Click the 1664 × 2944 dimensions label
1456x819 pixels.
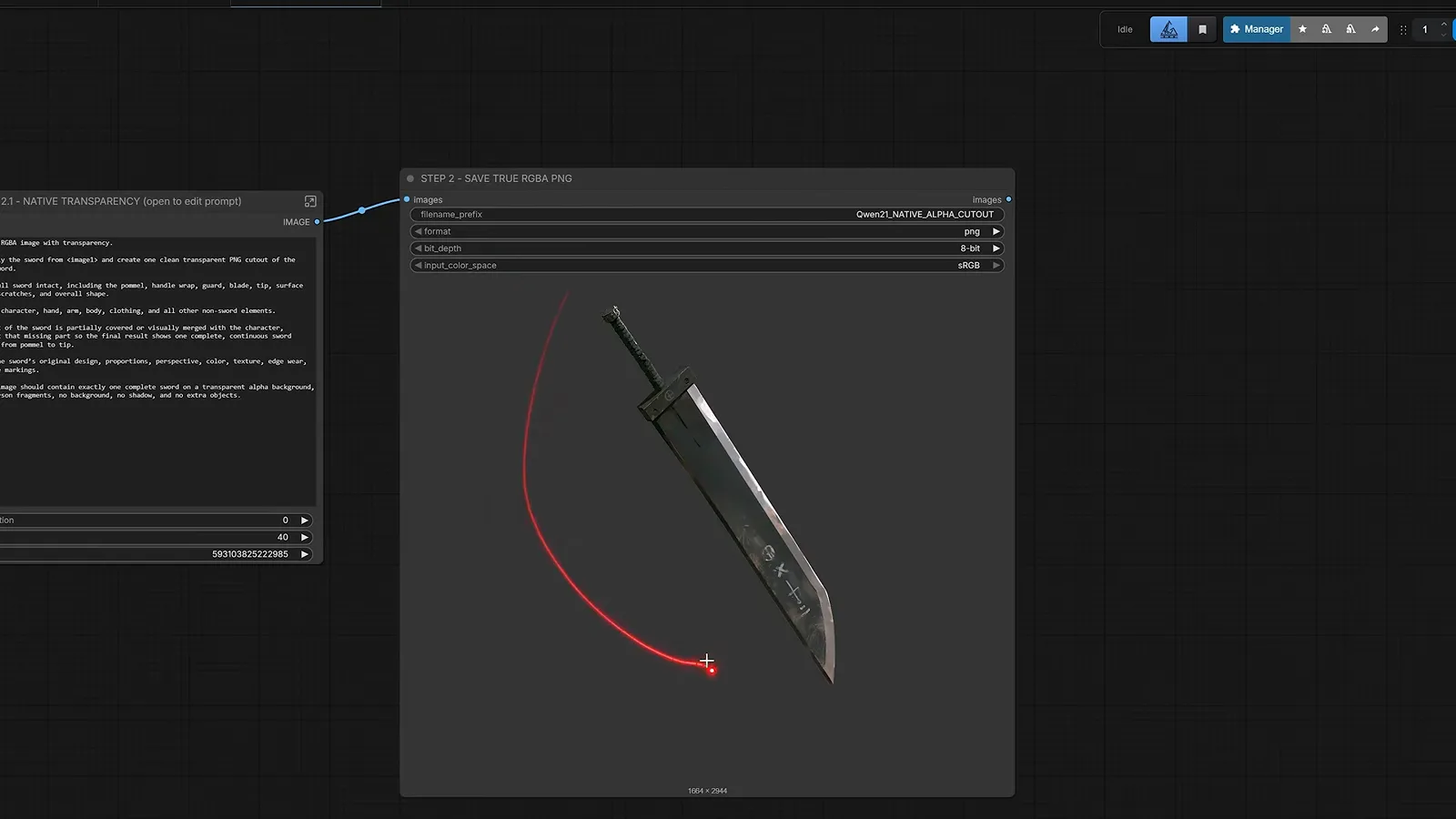[x=707, y=791]
